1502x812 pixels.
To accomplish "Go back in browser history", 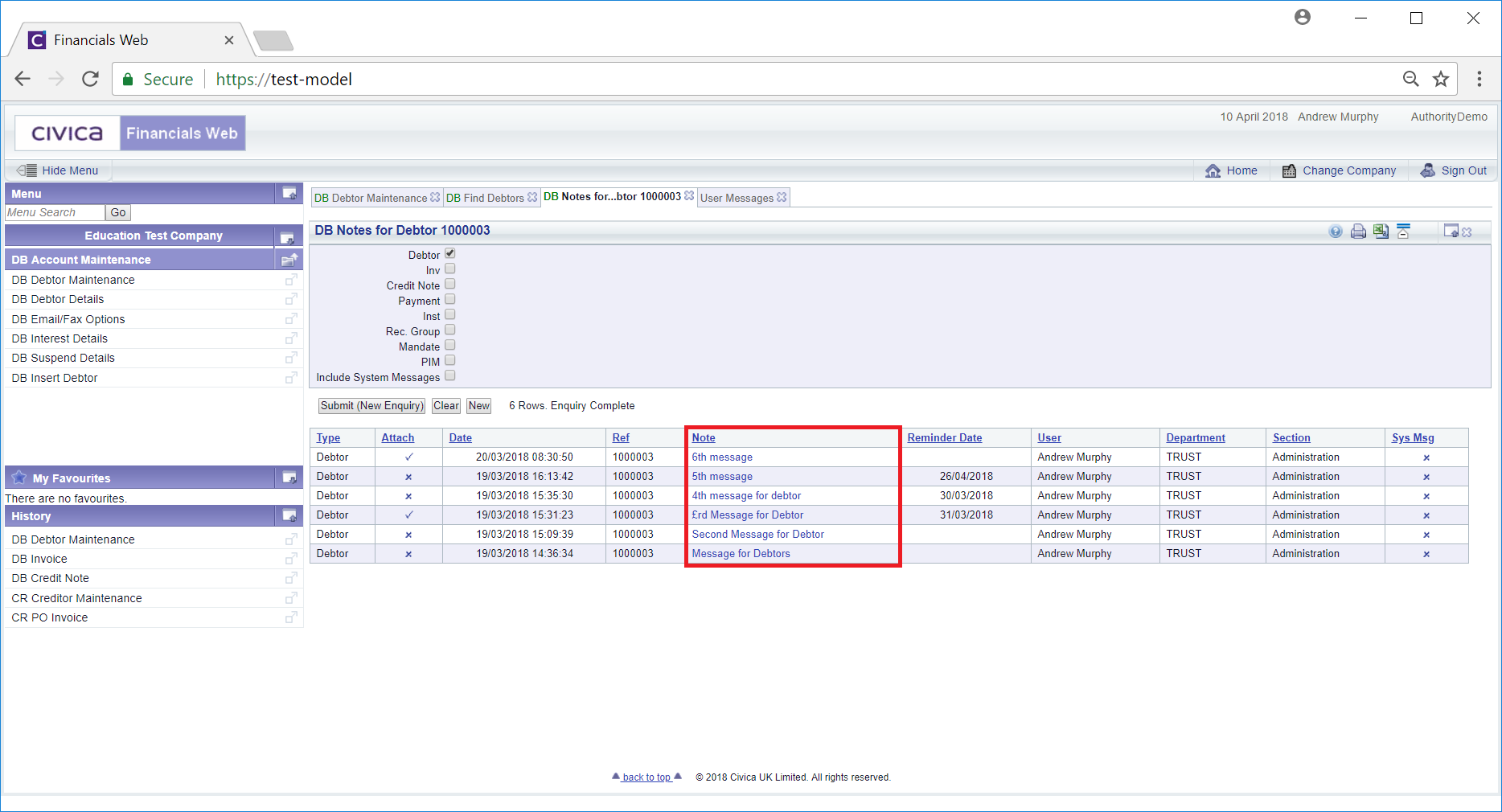I will pos(23,79).
